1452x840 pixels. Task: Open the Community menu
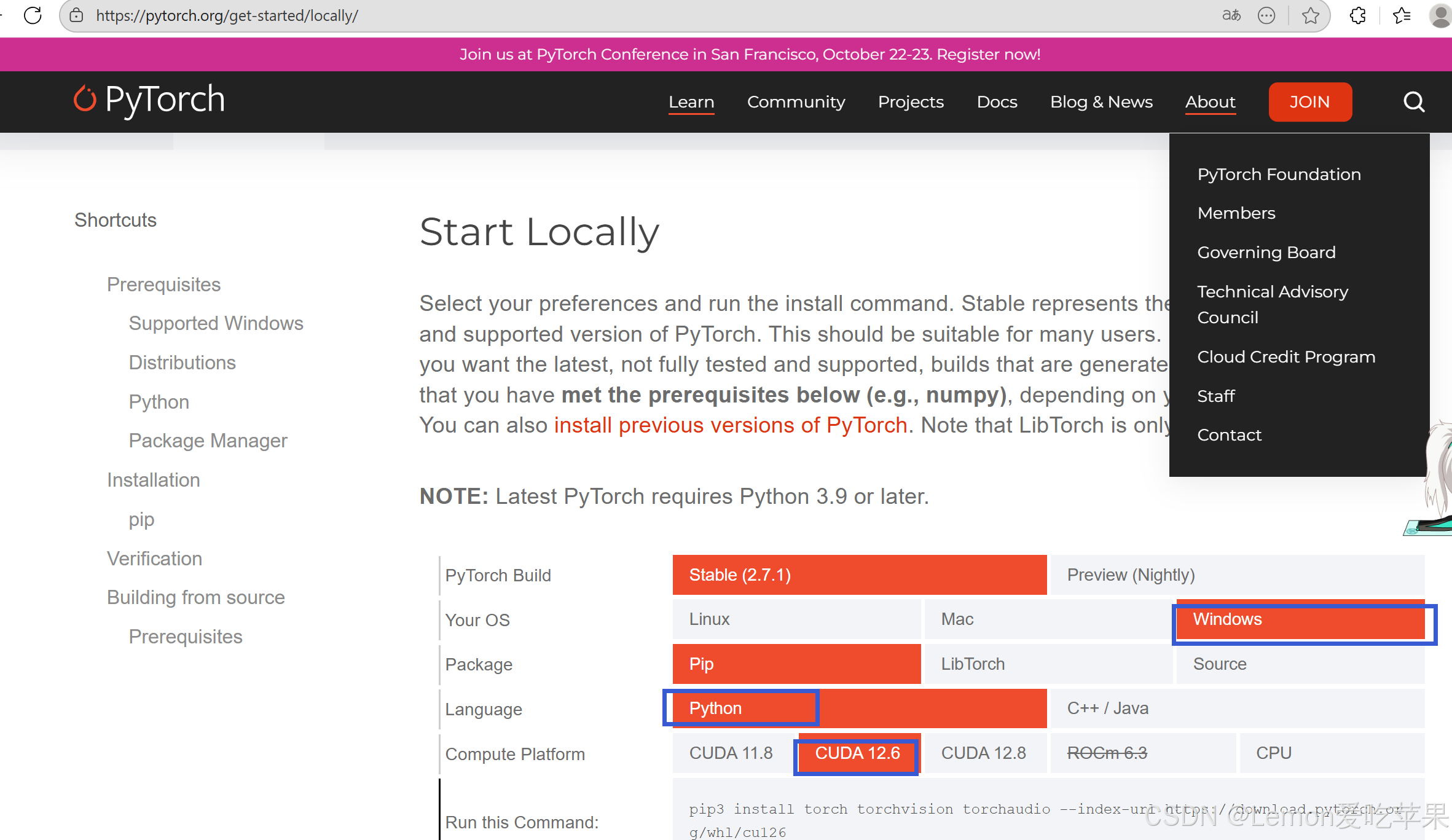tap(796, 102)
